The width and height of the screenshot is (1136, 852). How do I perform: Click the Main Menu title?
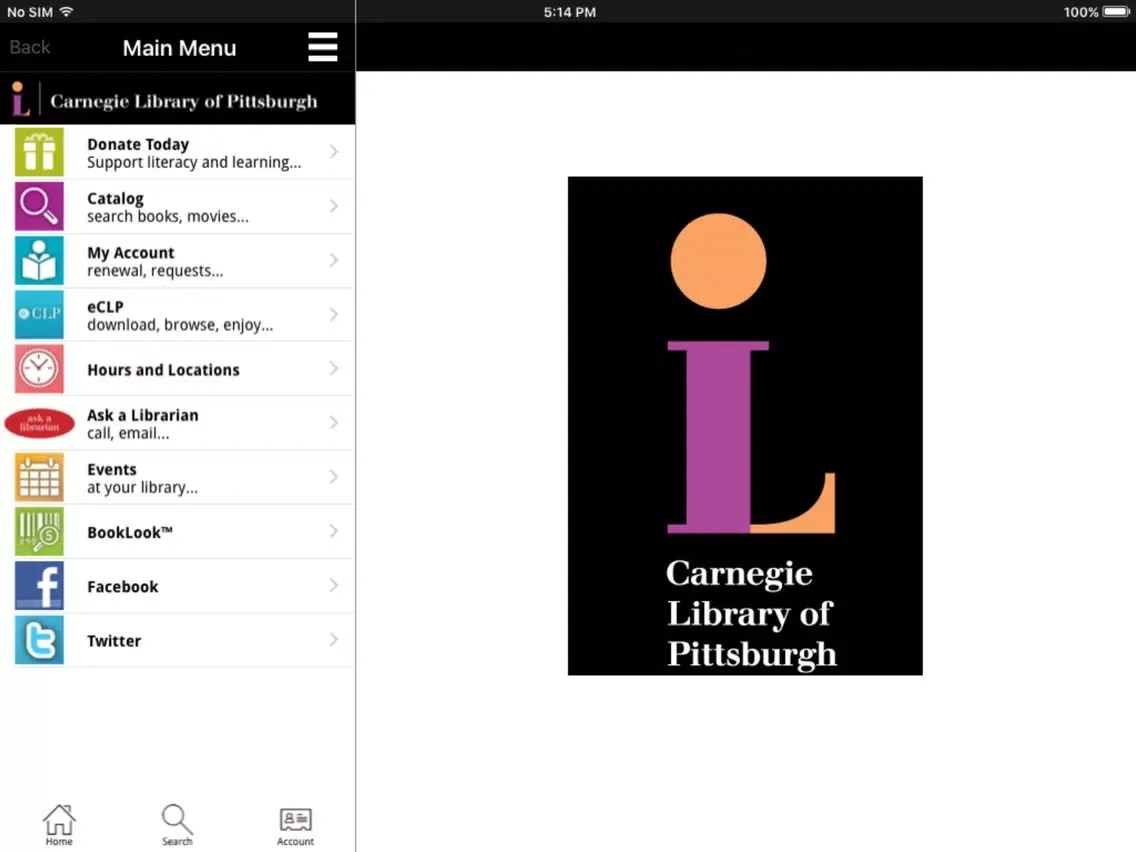click(179, 48)
